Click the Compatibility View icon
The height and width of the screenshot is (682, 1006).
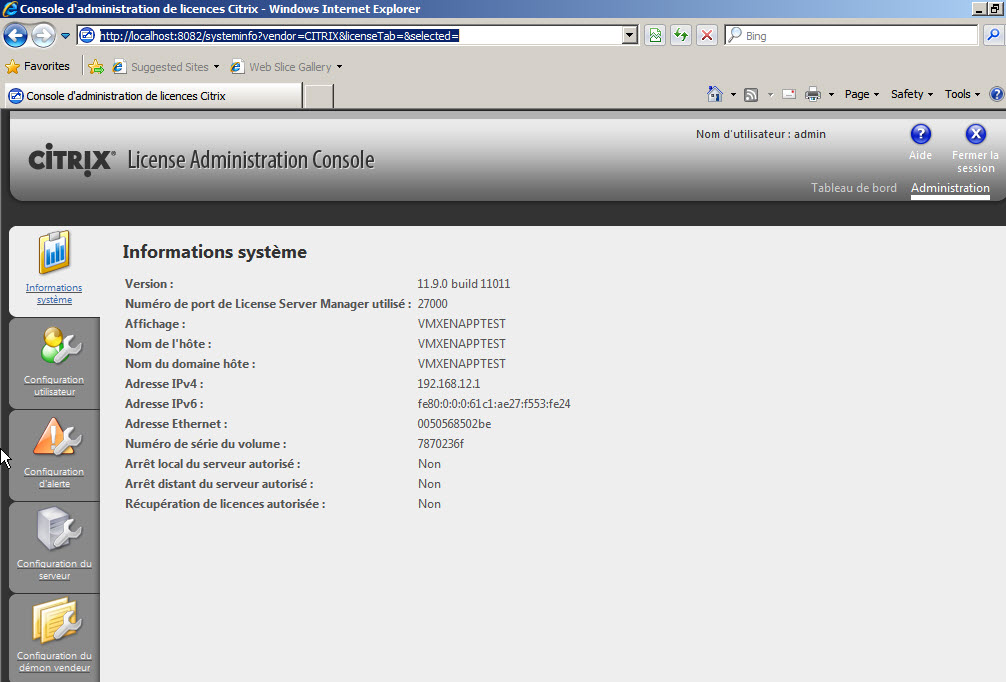click(x=655, y=35)
